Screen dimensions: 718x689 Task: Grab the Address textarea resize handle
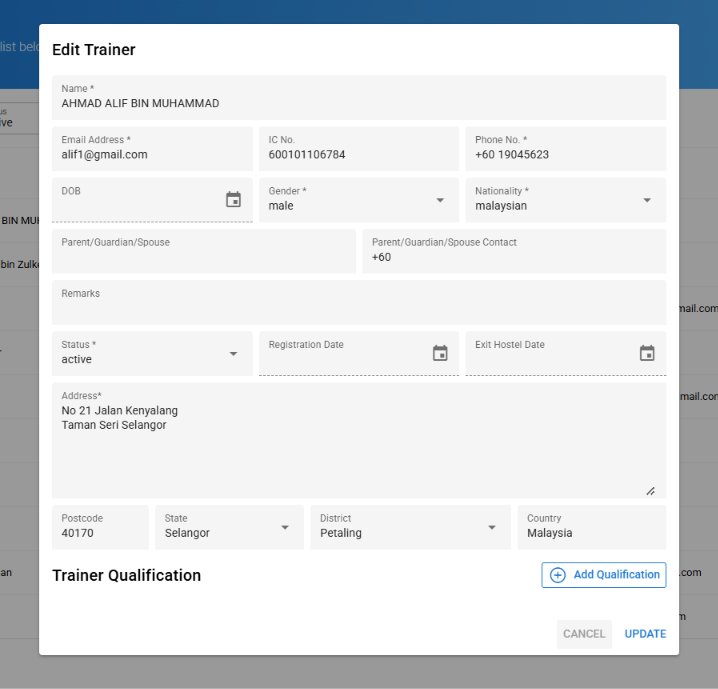pos(651,491)
